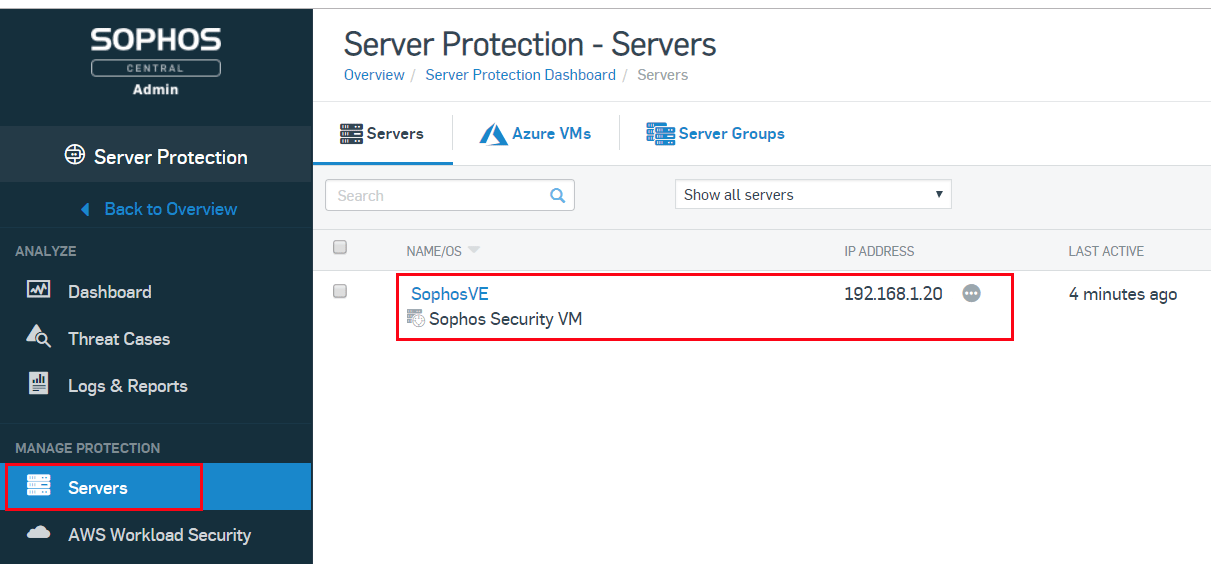Click the server icon on Servers tab
The width and height of the screenshot is (1211, 564).
pyautogui.click(x=351, y=133)
